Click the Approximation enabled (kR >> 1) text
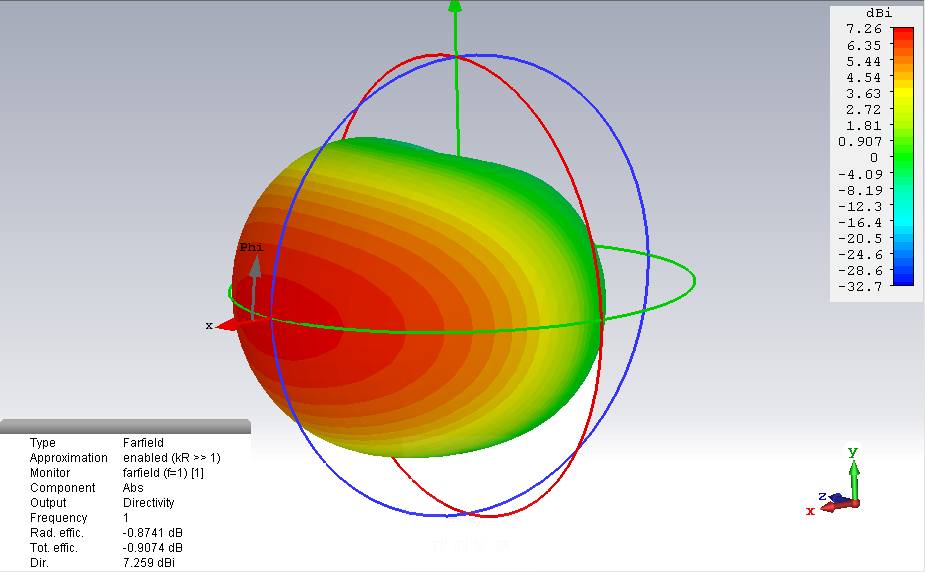The height and width of the screenshot is (572, 925). pyautogui.click(x=172, y=458)
